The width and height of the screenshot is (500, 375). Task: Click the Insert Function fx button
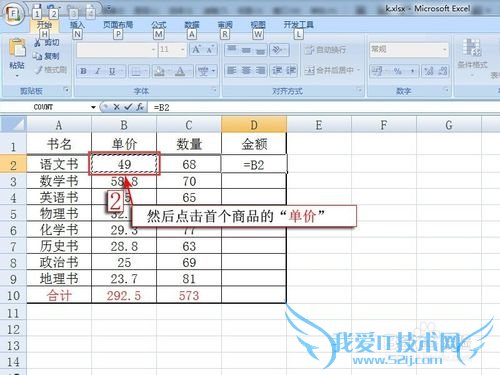pyautogui.click(x=140, y=107)
